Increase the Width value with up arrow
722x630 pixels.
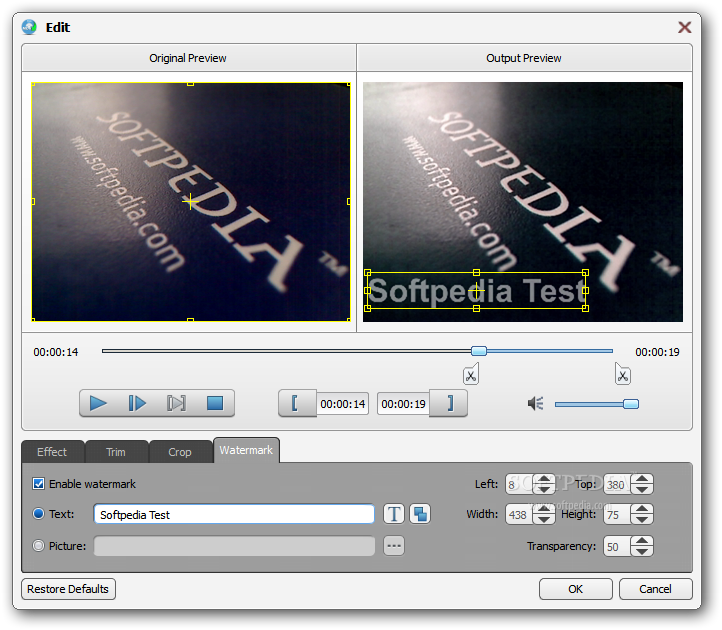click(x=544, y=509)
